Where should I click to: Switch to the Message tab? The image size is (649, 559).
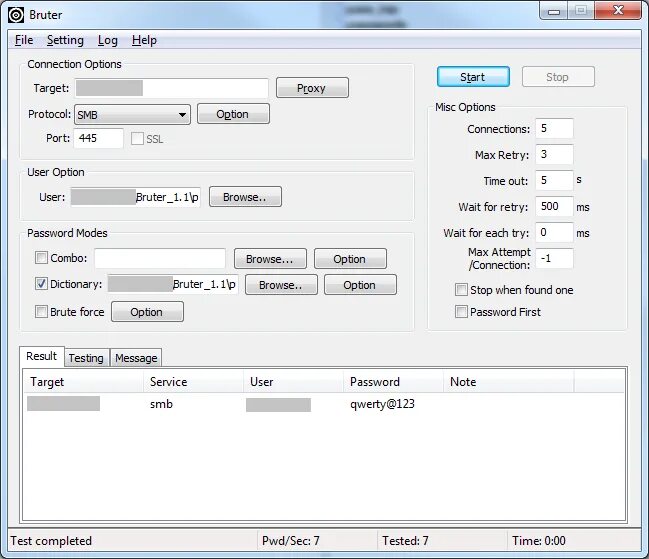click(136, 358)
